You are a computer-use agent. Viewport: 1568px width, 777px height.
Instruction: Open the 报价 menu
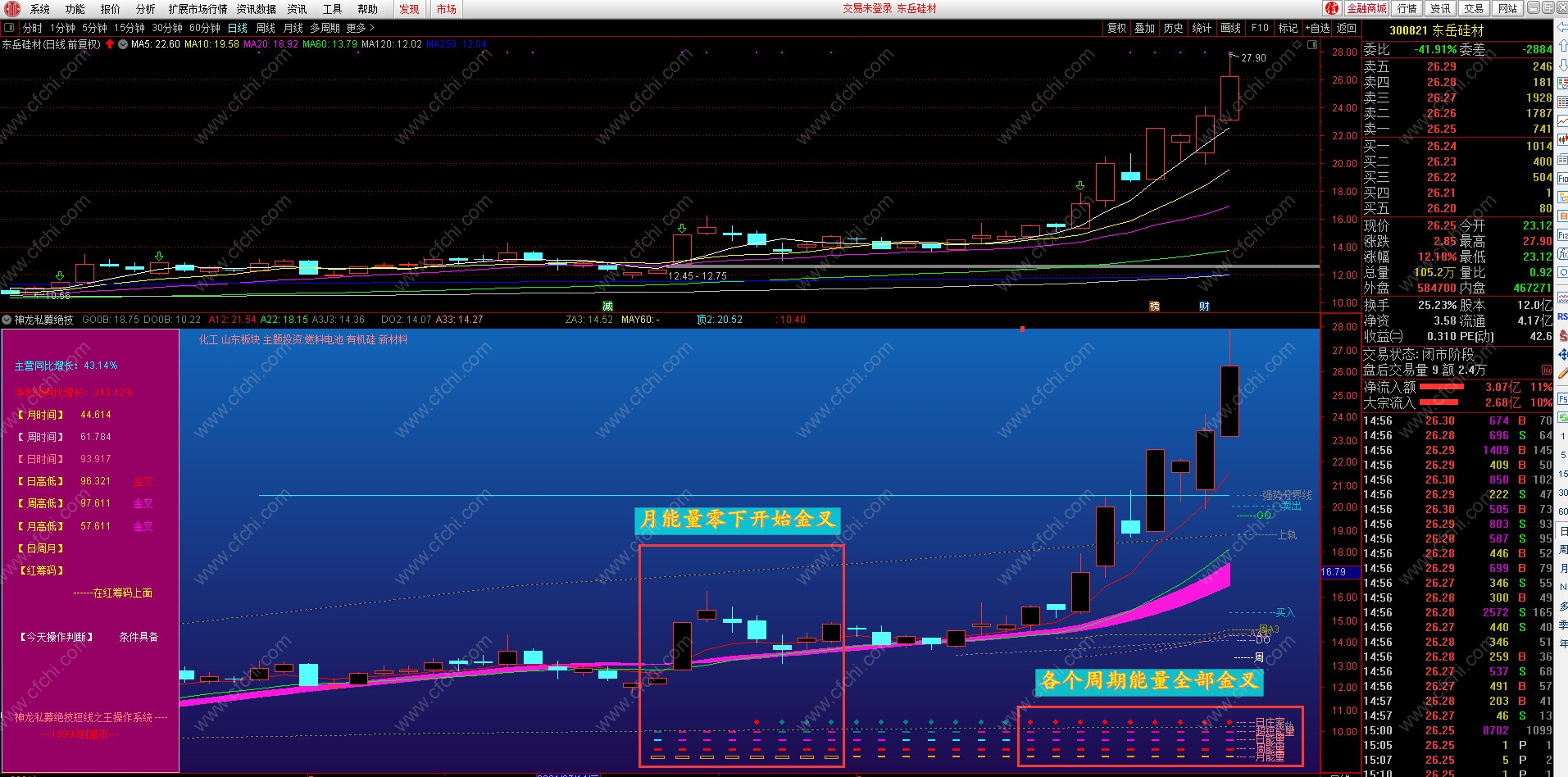pyautogui.click(x=111, y=9)
